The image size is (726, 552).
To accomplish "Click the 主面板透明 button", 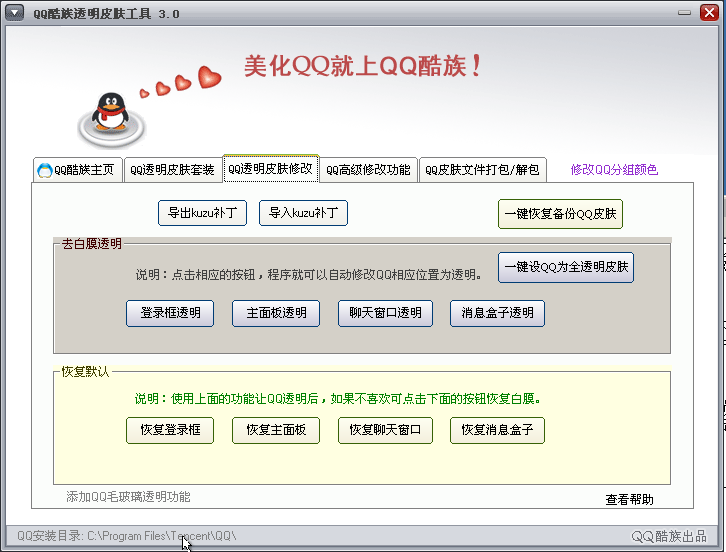I will [276, 313].
